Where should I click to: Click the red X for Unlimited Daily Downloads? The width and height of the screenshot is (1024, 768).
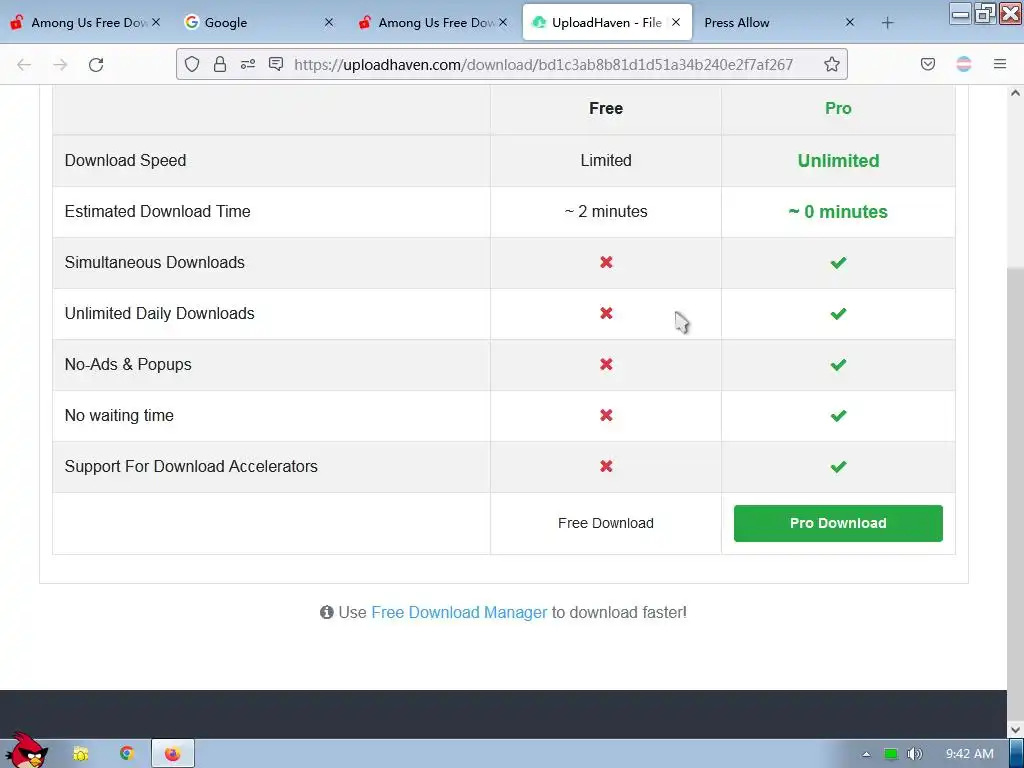point(606,313)
